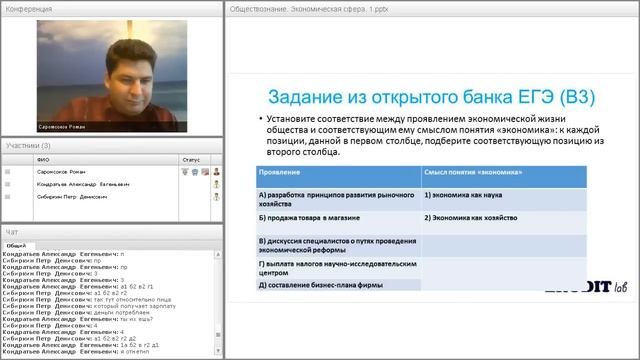Click cell '1) экономика как наука'
640x360 pixels.
(504, 199)
